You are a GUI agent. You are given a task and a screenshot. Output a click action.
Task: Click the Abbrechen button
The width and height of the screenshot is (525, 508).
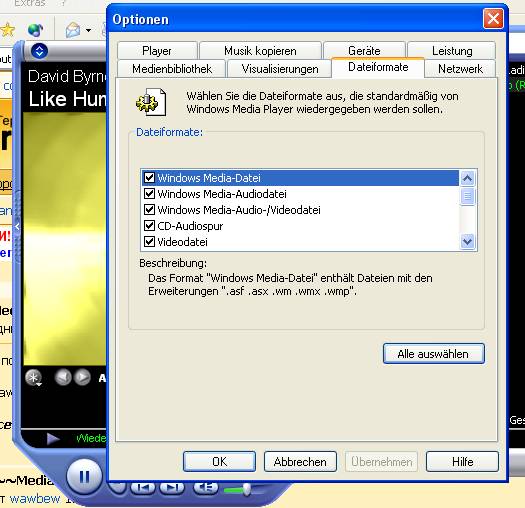300,462
